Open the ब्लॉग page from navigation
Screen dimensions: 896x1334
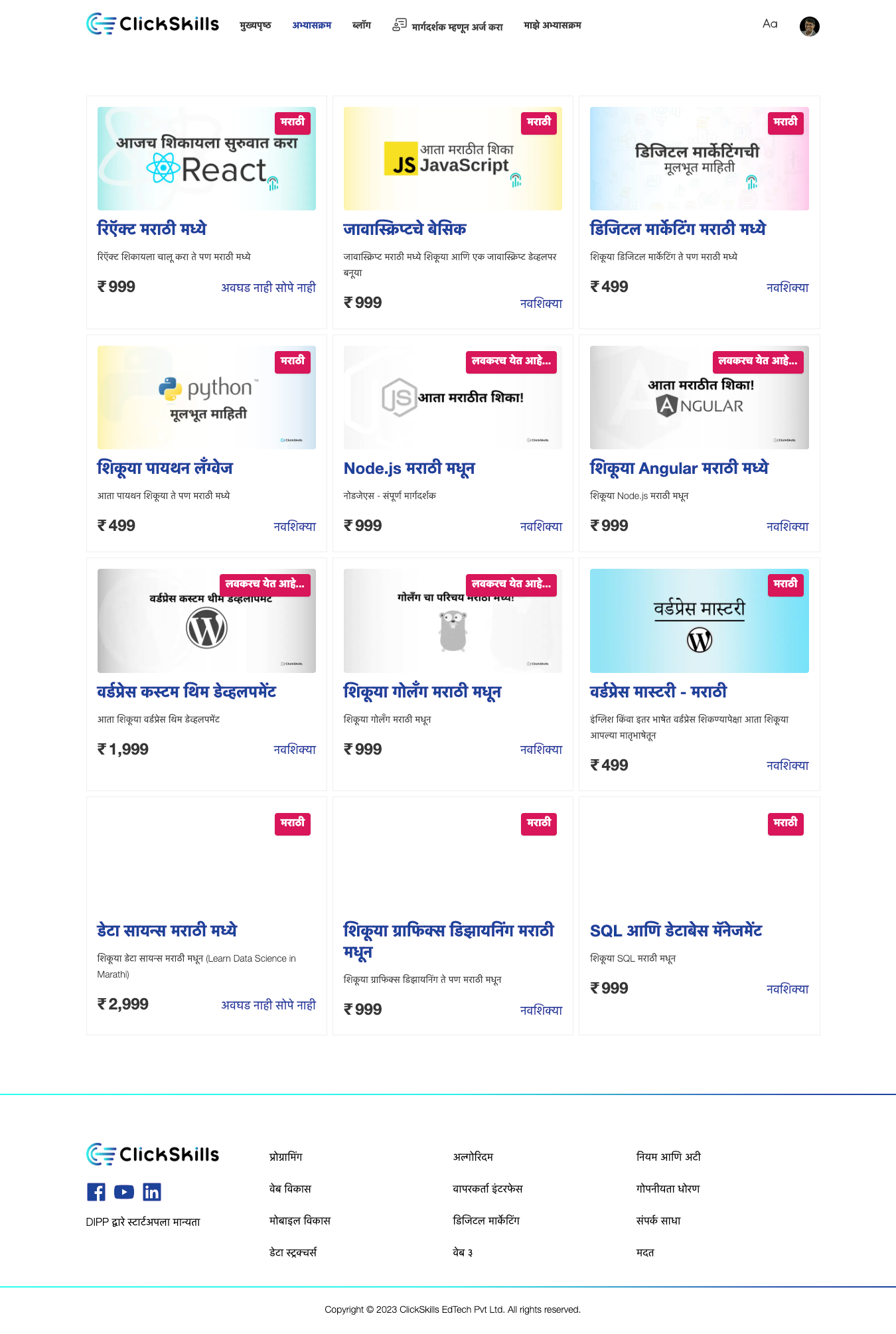[x=361, y=26]
